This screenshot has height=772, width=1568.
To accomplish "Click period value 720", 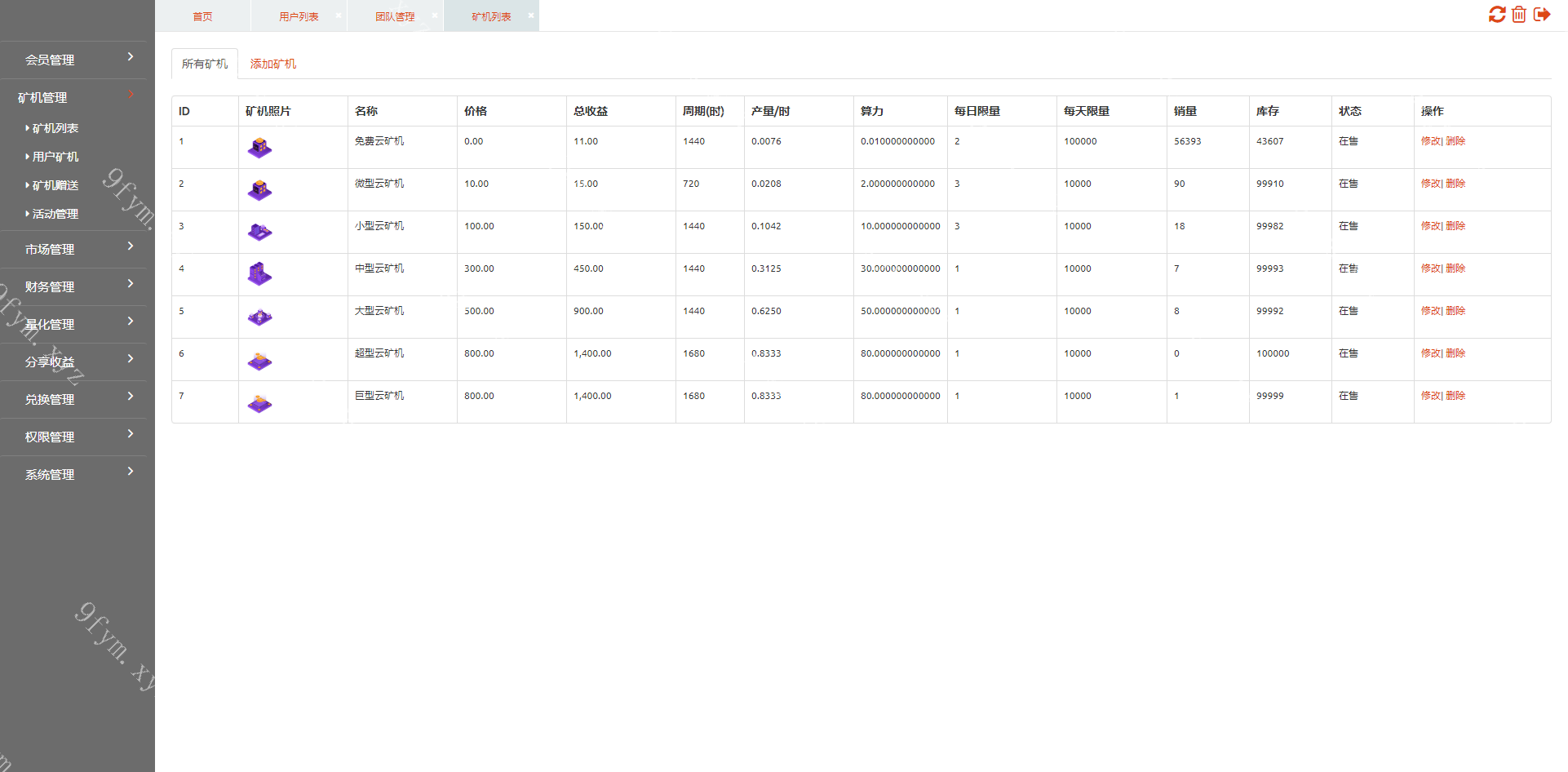I will tap(691, 184).
